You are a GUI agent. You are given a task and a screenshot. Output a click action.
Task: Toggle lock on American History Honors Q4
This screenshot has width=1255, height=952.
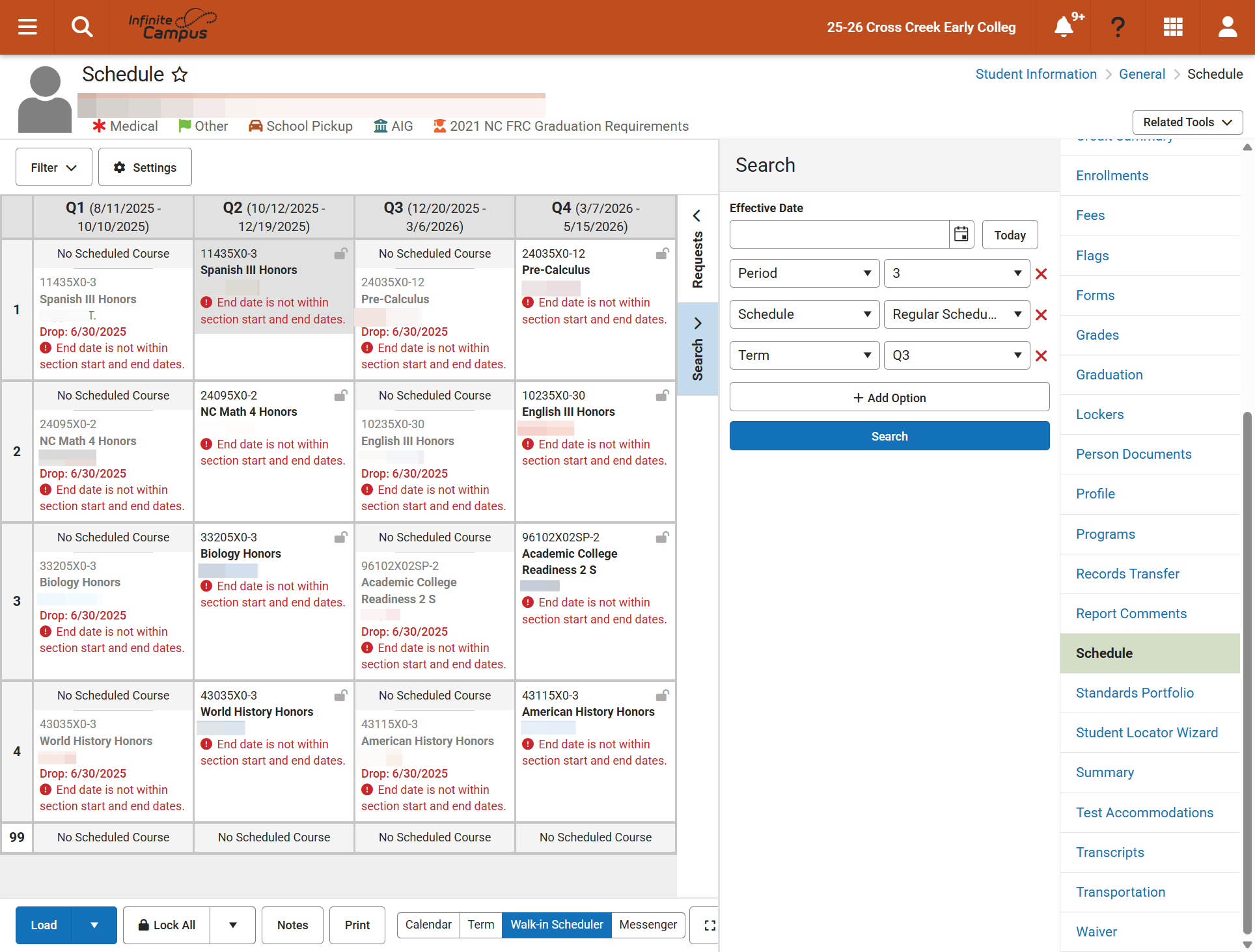coord(662,696)
